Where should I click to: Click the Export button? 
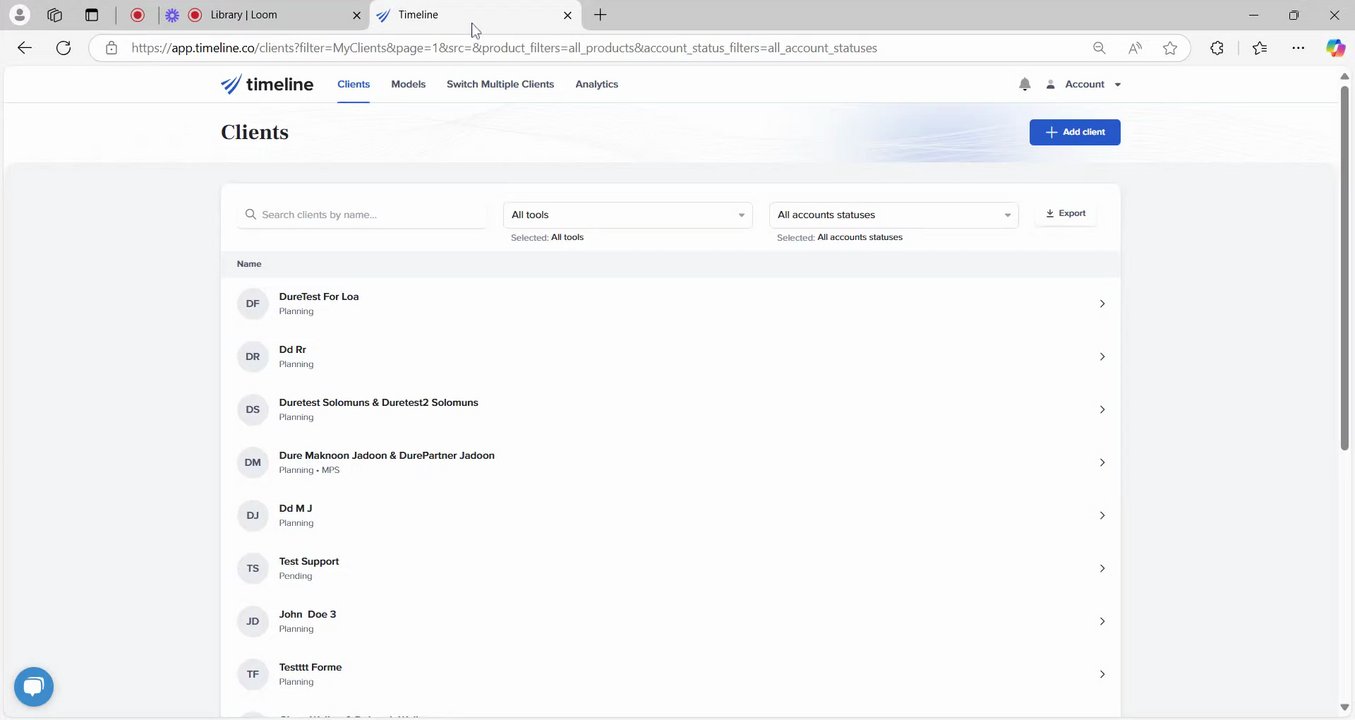pos(1065,213)
